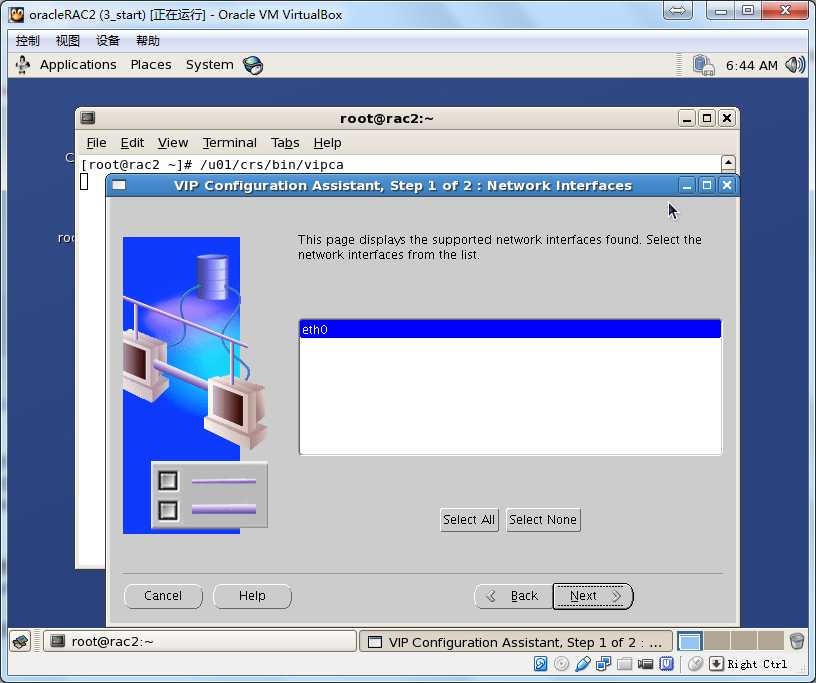Open the Terminal menu in terminal window

[230, 143]
